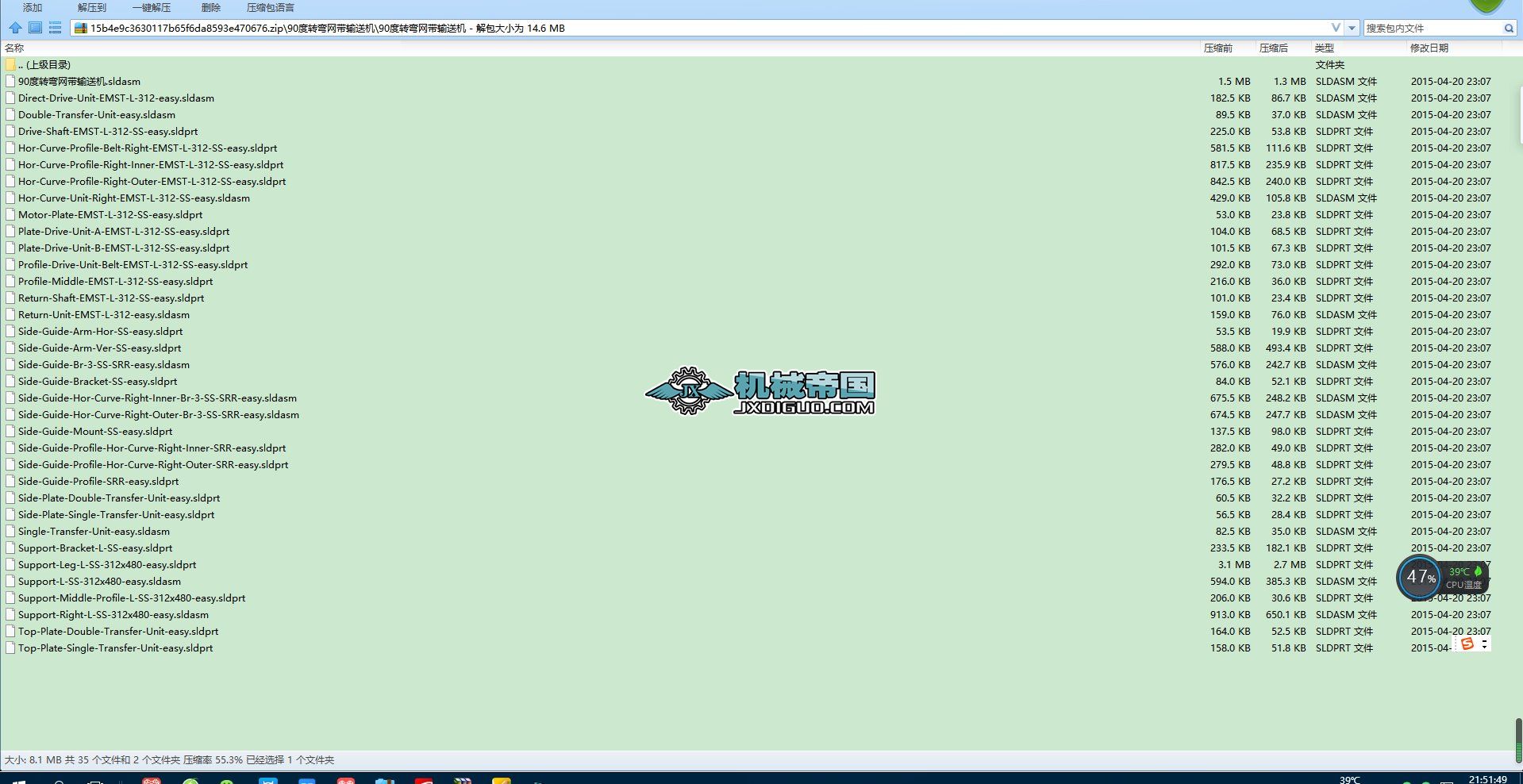Click the file icon of Single-Transfer-Unit-easy.sldasm
The width and height of the screenshot is (1523, 784).
point(10,532)
